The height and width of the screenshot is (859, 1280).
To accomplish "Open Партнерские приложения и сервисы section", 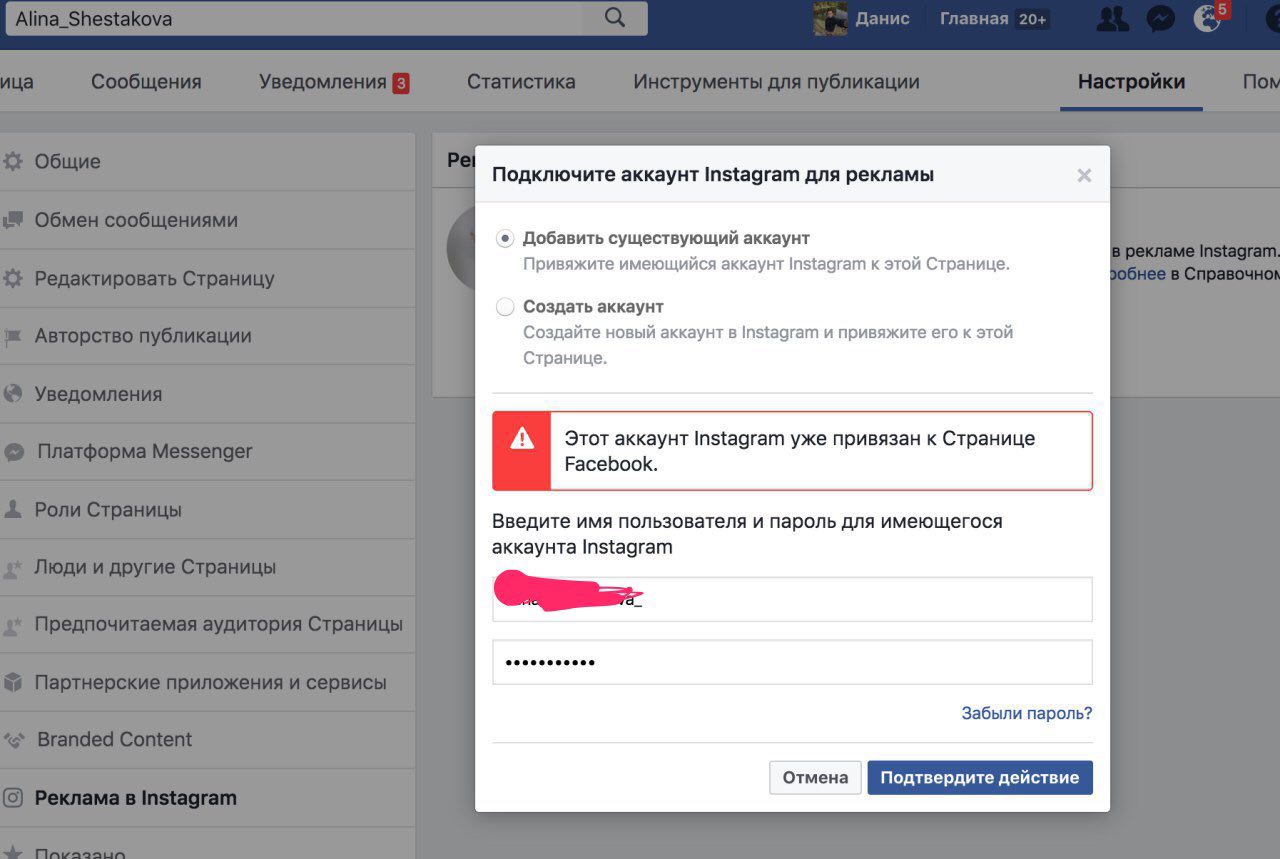I will pyautogui.click(x=207, y=683).
